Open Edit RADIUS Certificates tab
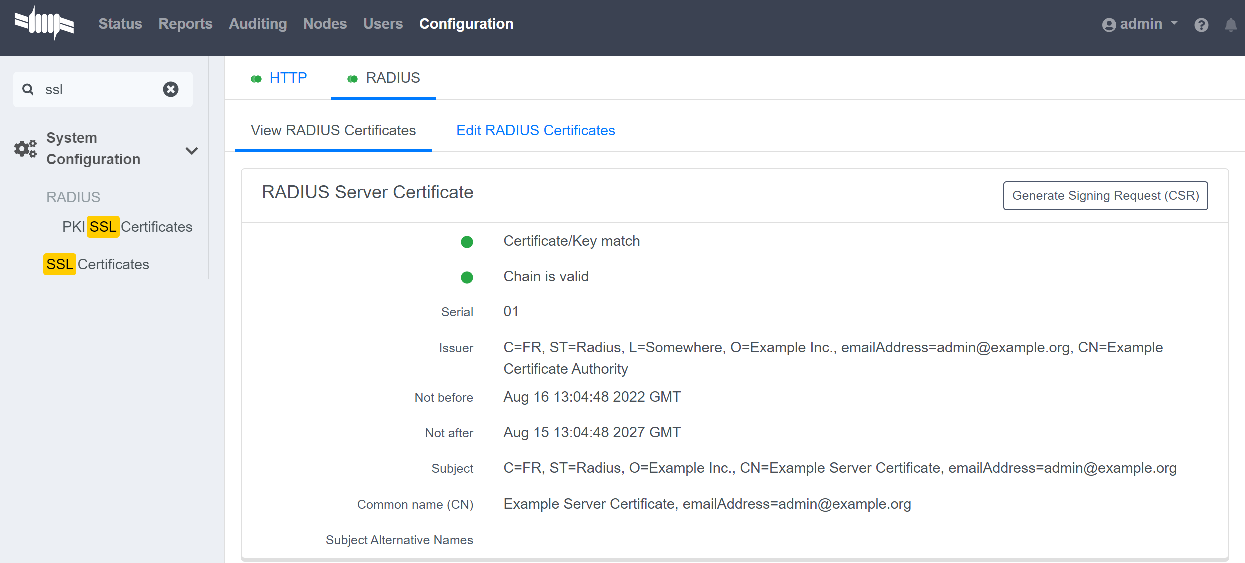Screen dimensions: 1245x563 point(535,130)
